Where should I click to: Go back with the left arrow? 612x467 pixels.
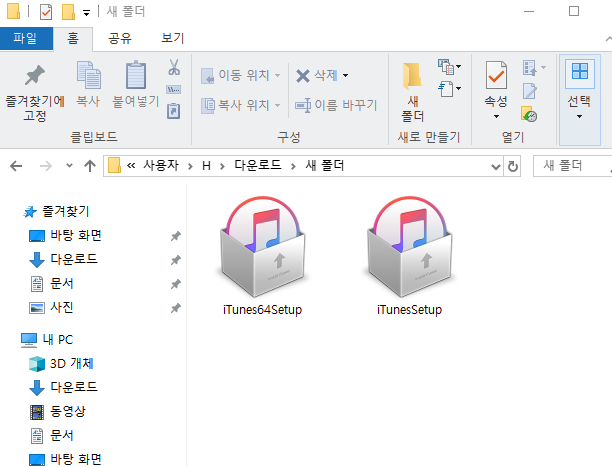click(x=16, y=166)
